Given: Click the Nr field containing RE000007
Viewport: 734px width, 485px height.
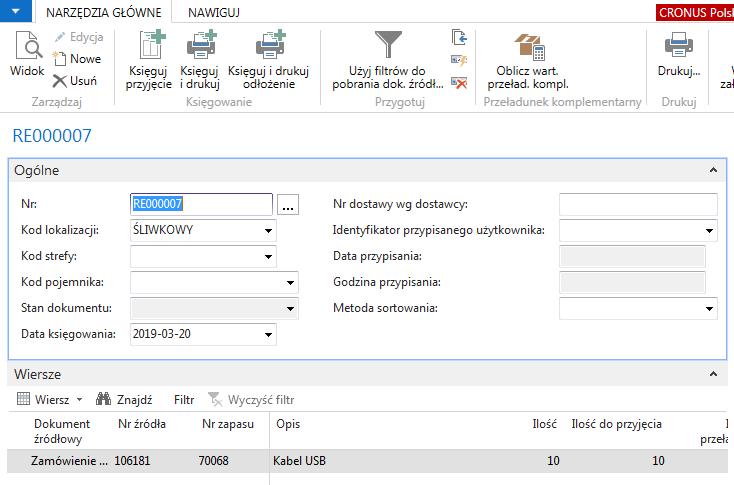Looking at the screenshot, I should coord(201,204).
